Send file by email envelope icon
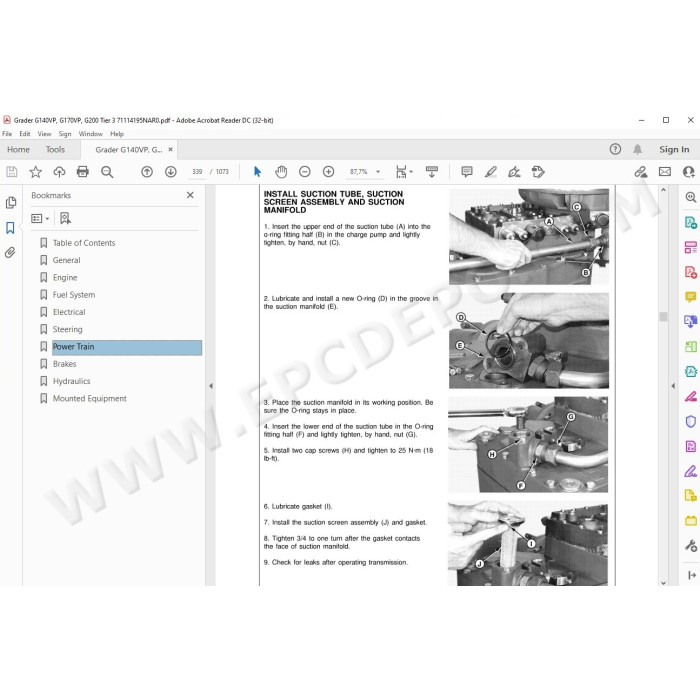This screenshot has width=700, height=700. 665,172
